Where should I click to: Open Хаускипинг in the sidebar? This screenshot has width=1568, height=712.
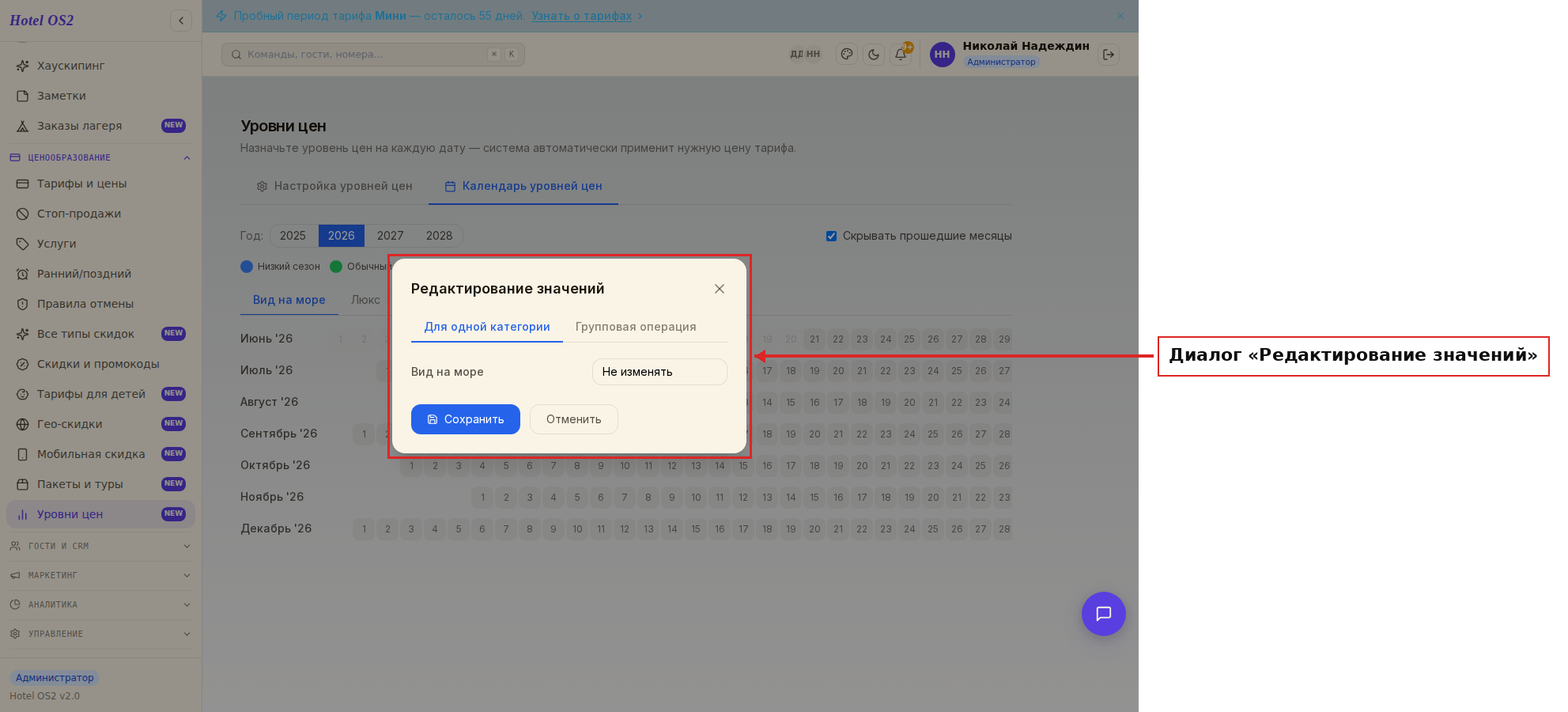tap(100, 66)
